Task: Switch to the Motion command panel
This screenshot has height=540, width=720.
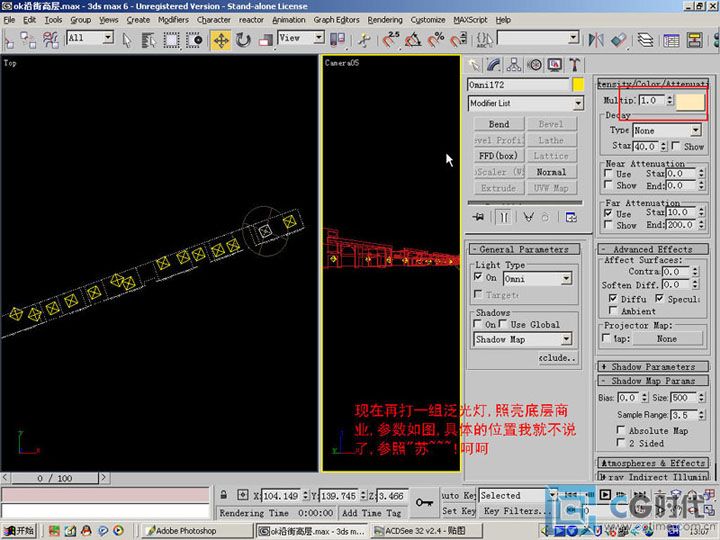Action: [x=534, y=65]
